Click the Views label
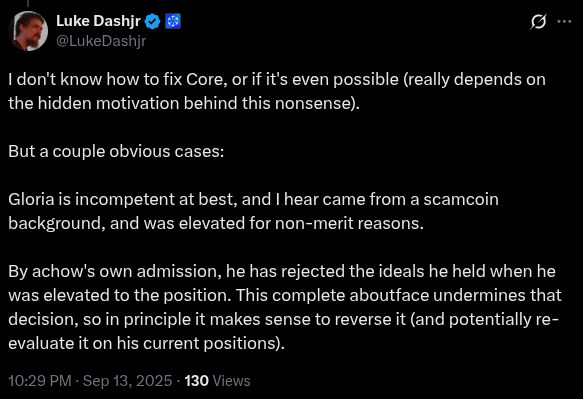This screenshot has width=583, height=399. [x=232, y=381]
